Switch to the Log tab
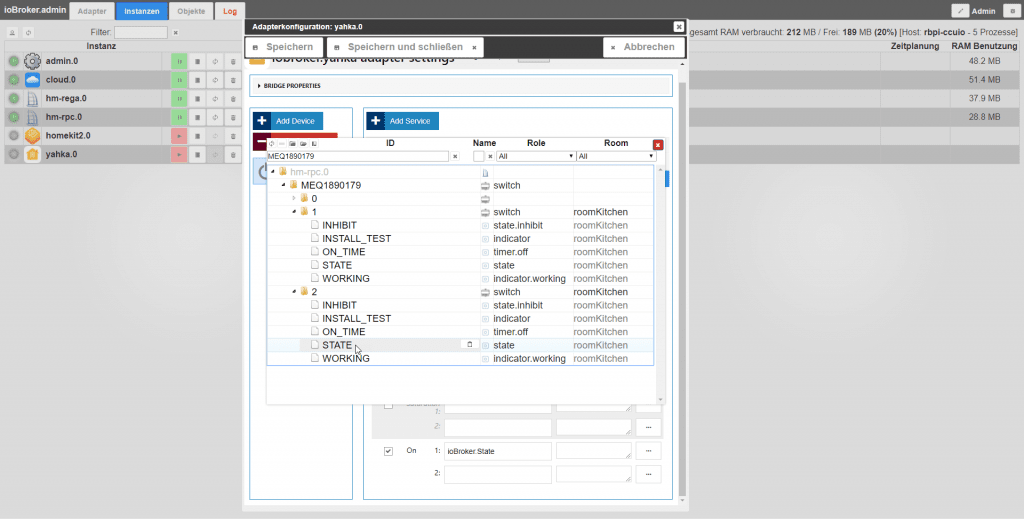The height and width of the screenshot is (519, 1024). click(230, 11)
